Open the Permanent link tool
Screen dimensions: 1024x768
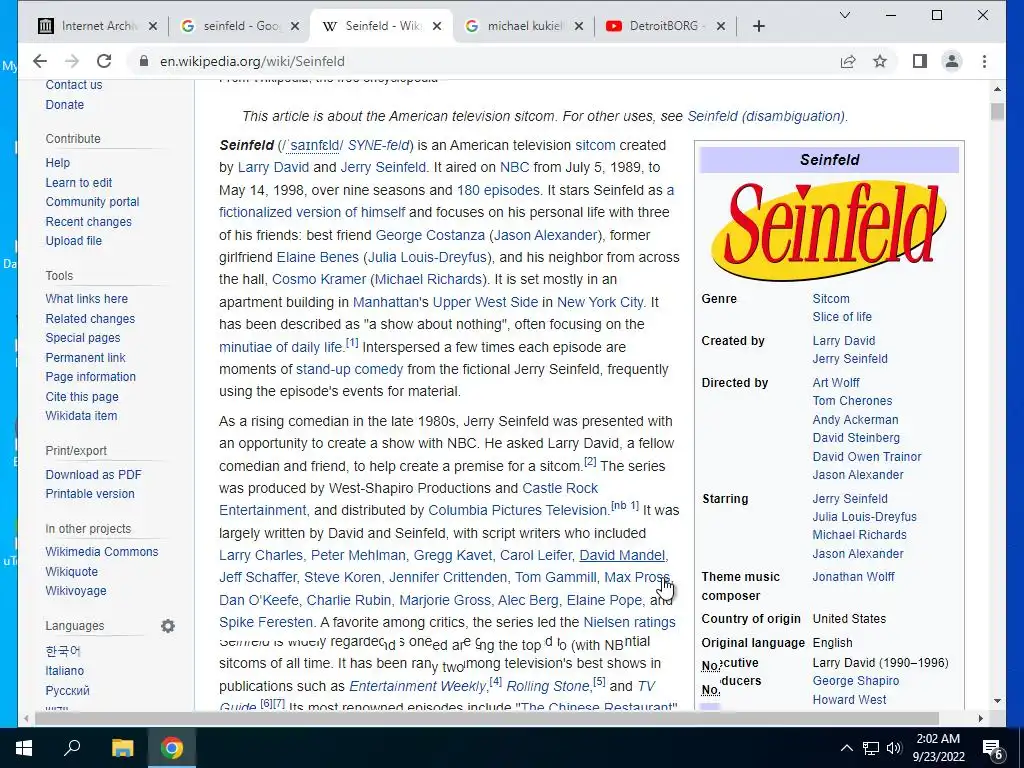pos(85,357)
